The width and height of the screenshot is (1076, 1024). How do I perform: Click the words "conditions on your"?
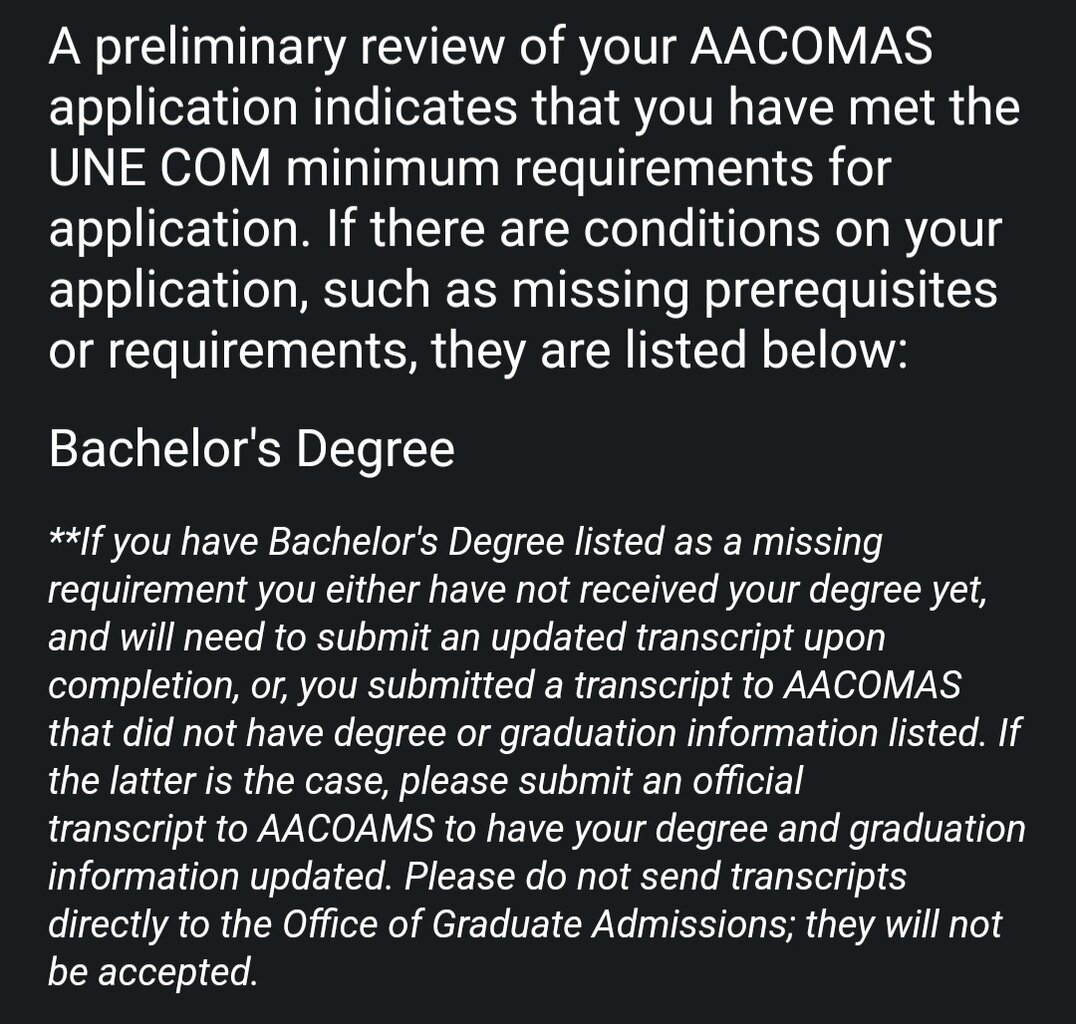coord(792,229)
